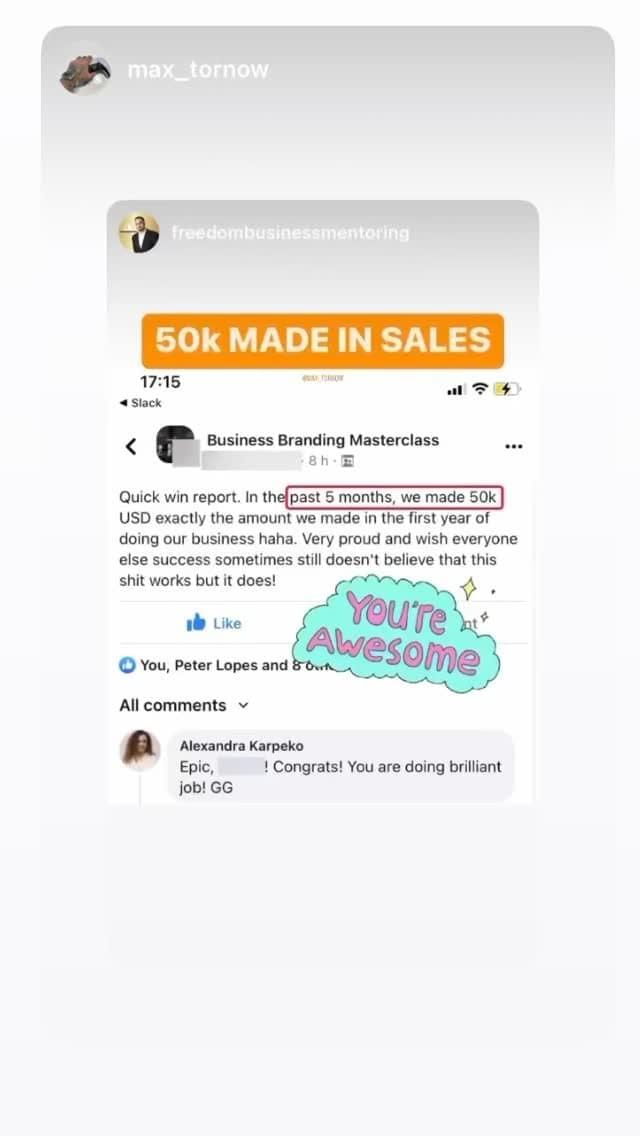Tap the battery charging status icon

(507, 389)
